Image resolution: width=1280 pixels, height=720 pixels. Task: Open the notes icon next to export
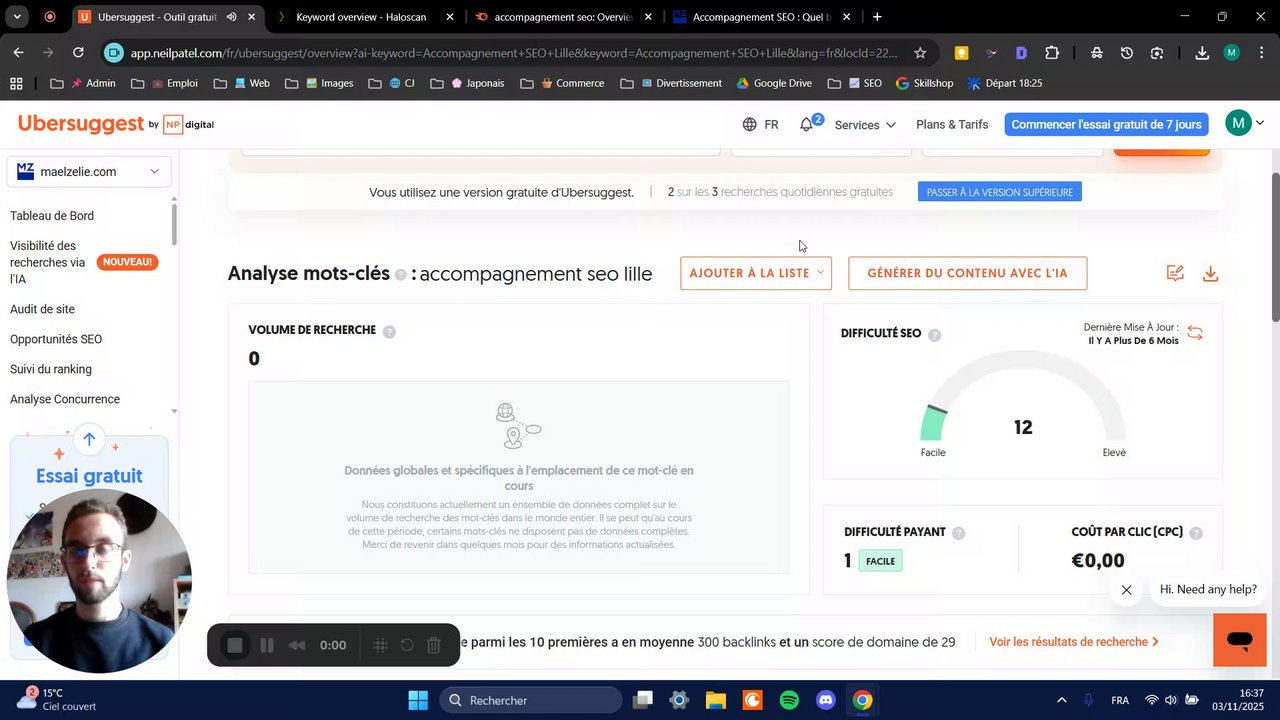[1175, 274]
